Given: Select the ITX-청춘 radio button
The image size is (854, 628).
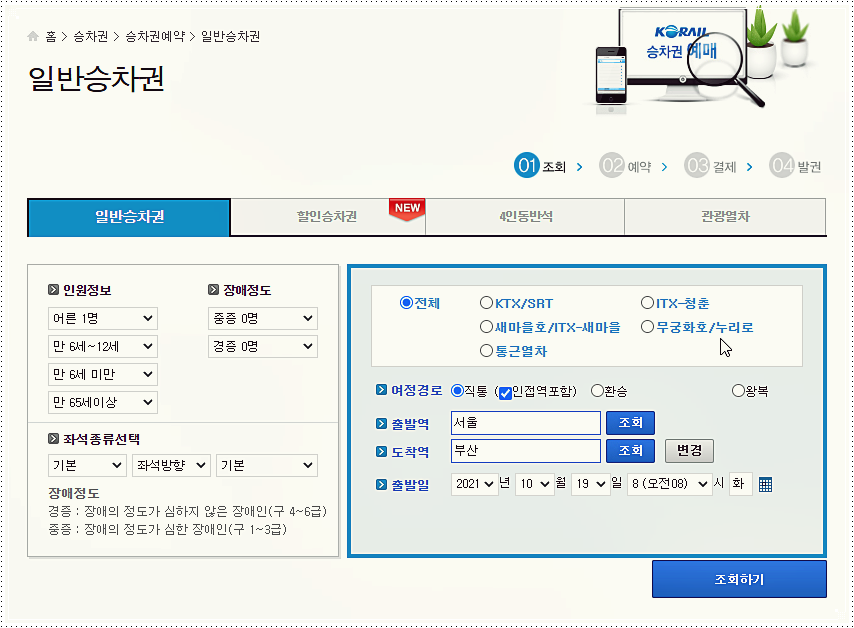Looking at the screenshot, I should point(647,302).
